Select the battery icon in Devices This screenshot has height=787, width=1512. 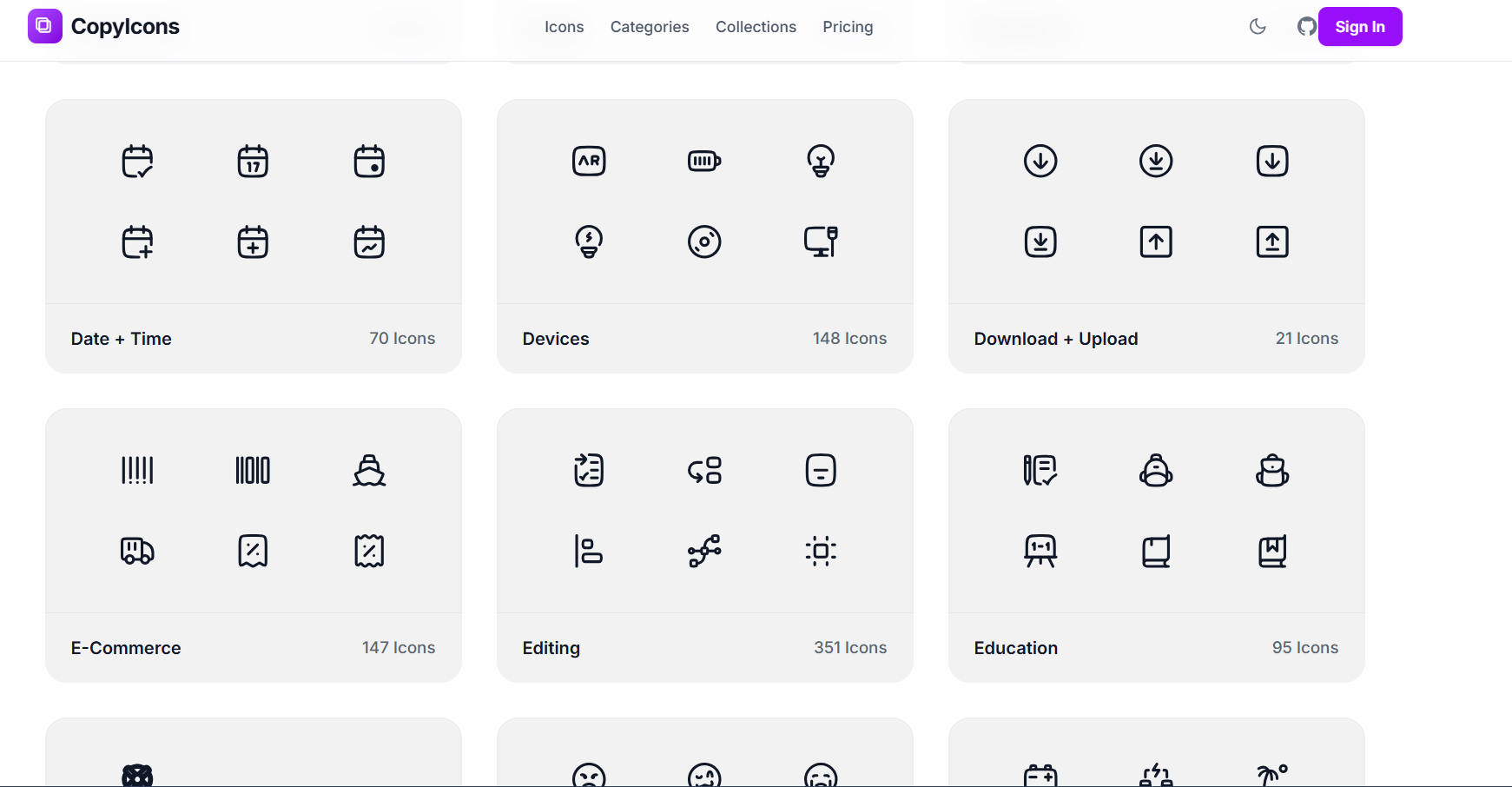click(704, 161)
